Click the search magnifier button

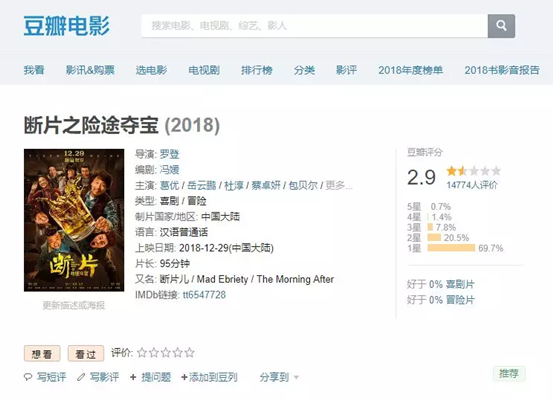(501, 26)
